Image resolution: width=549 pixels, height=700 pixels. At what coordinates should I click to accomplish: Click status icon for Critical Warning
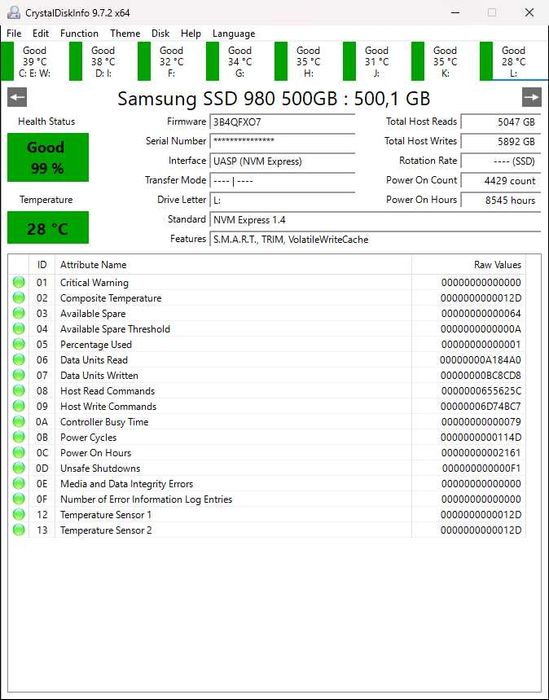19,282
